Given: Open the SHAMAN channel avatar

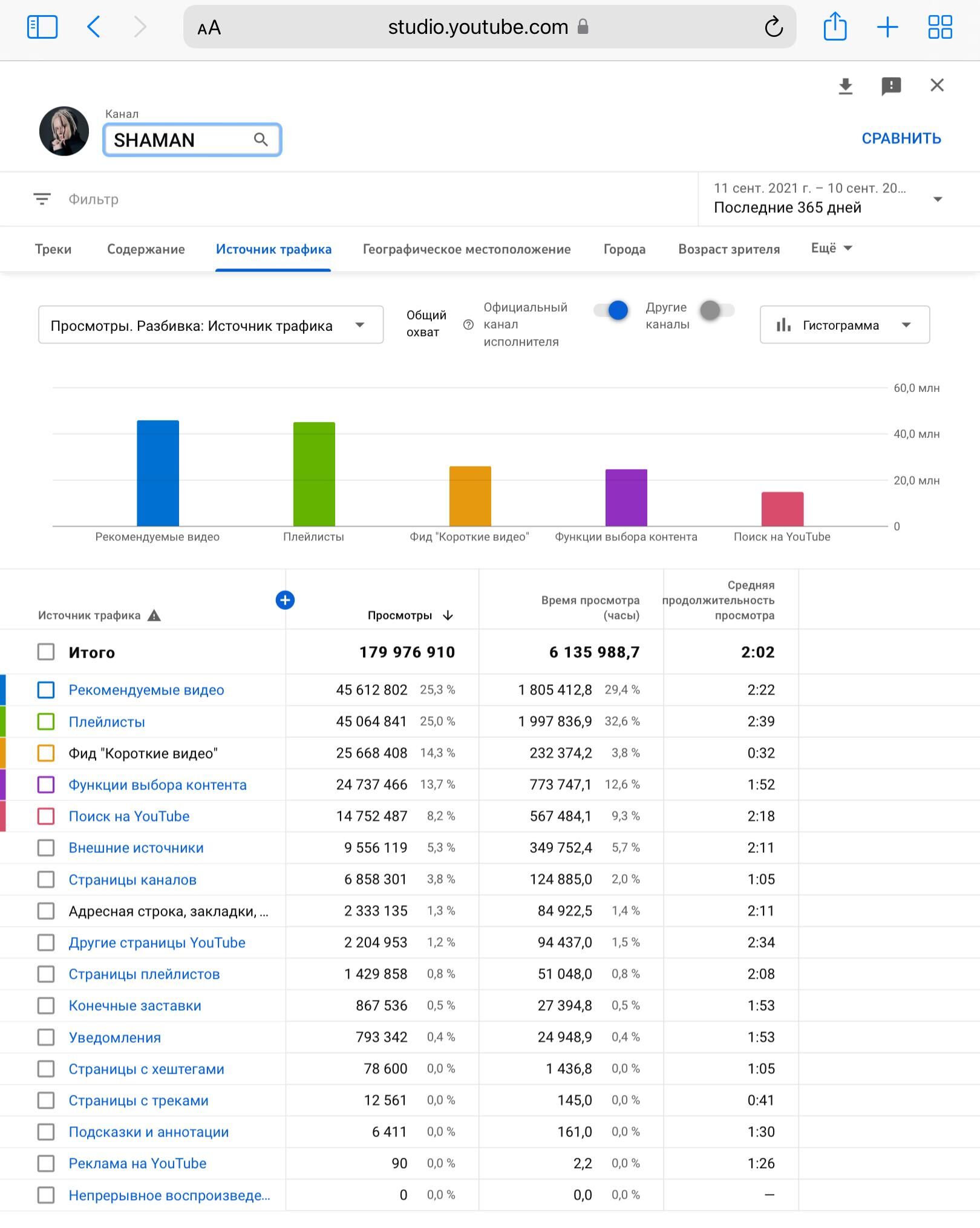Looking at the screenshot, I should click(64, 131).
